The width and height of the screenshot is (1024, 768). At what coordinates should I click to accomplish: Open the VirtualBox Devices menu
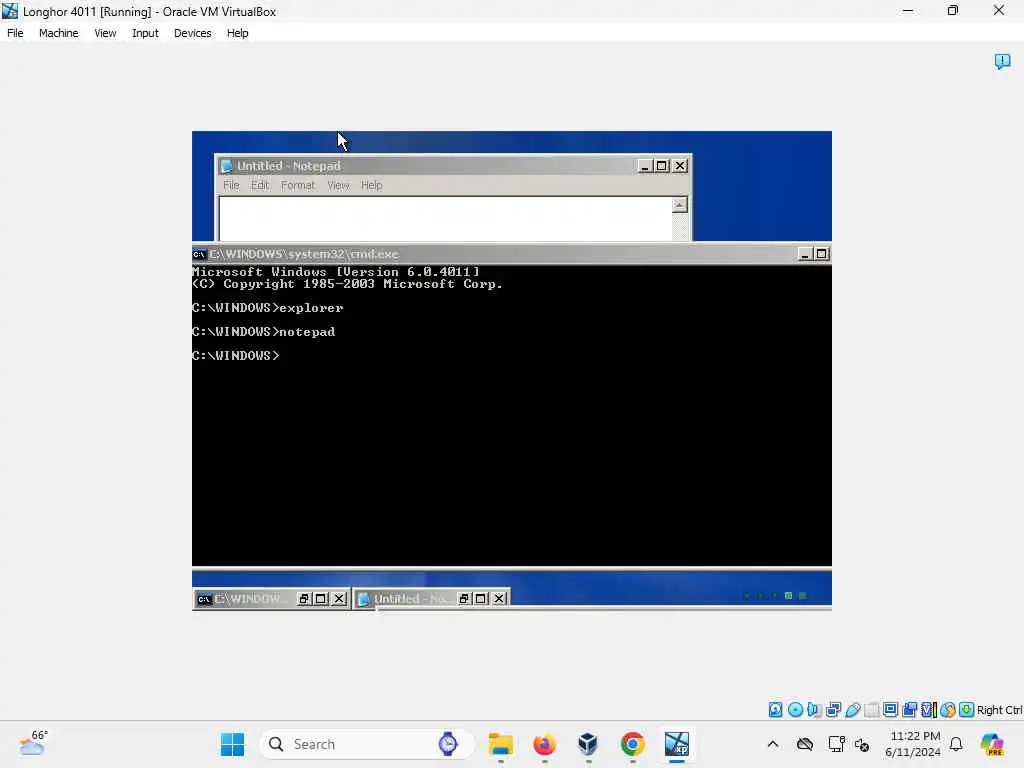[x=192, y=33]
